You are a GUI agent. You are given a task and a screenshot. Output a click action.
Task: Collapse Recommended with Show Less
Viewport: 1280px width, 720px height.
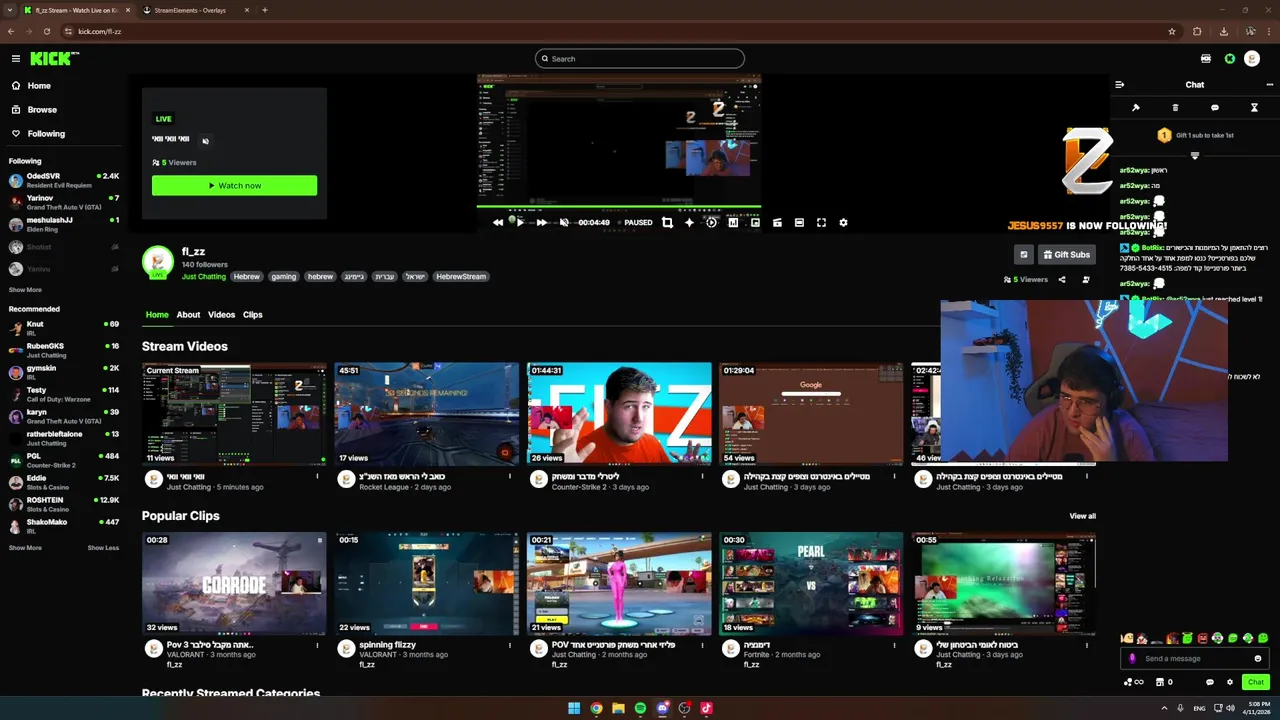pyautogui.click(x=103, y=548)
